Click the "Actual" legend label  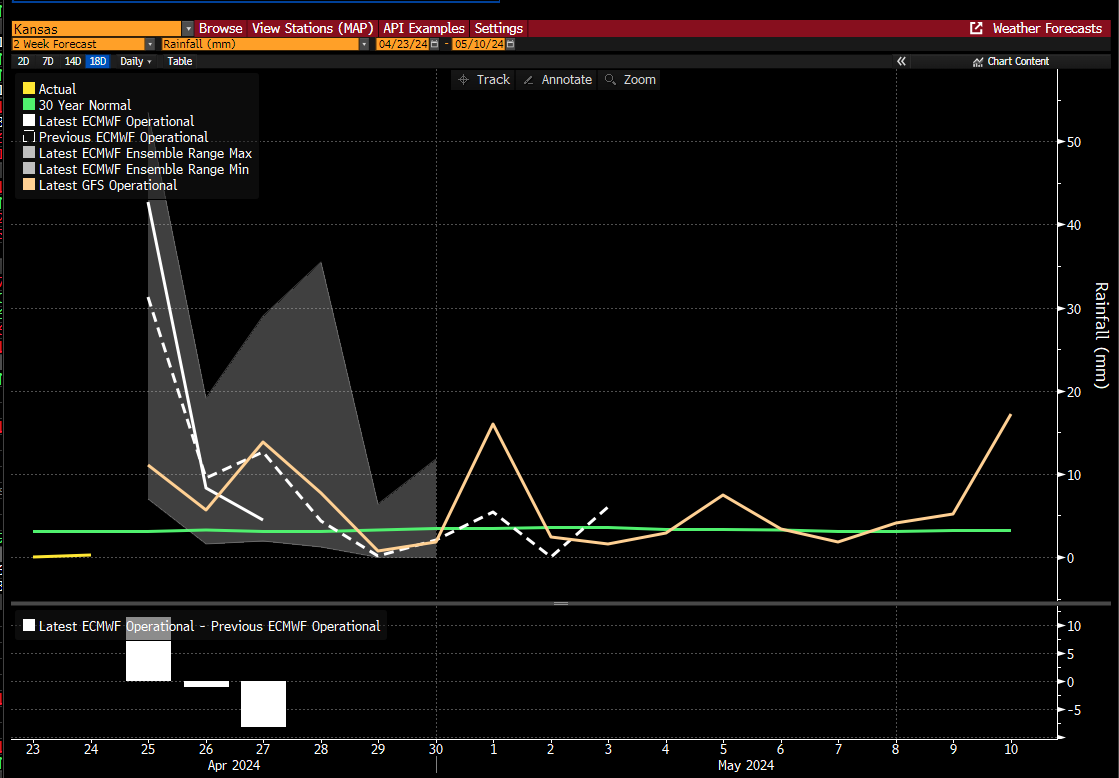click(57, 89)
